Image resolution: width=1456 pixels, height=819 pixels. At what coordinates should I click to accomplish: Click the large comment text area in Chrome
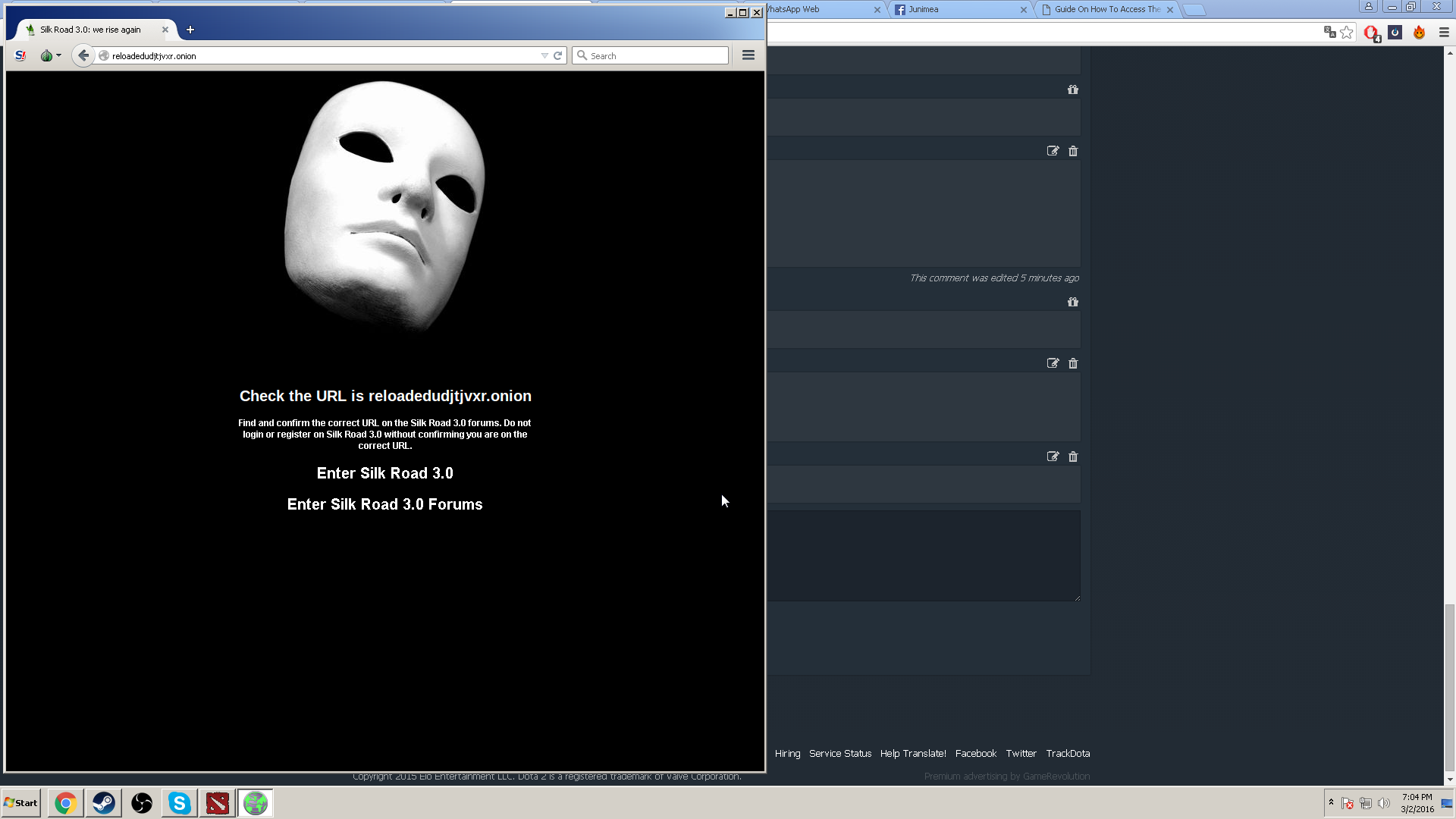click(x=924, y=556)
